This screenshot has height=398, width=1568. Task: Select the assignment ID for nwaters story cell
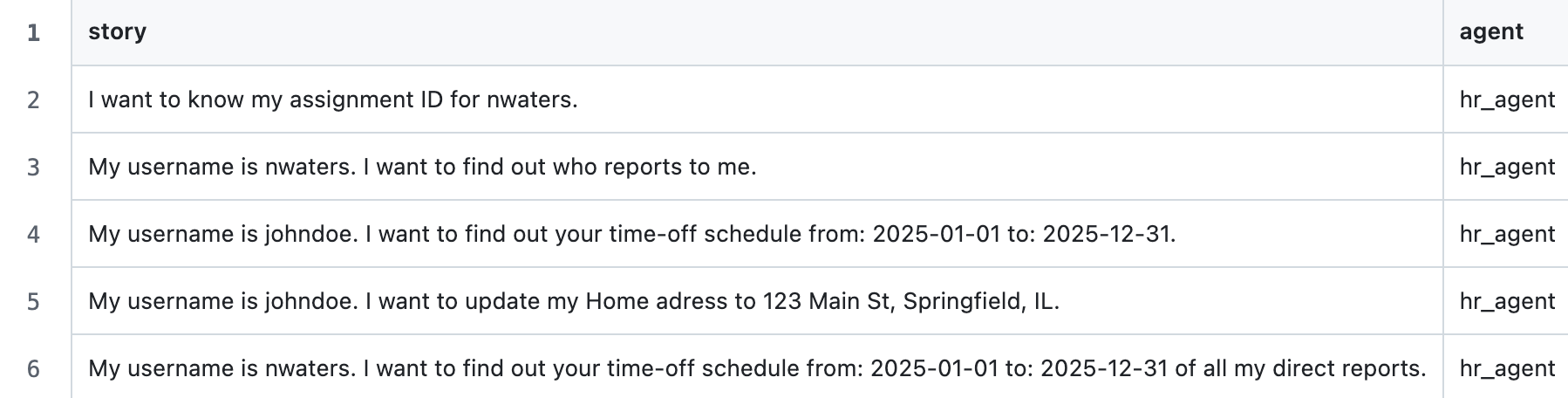(757, 99)
